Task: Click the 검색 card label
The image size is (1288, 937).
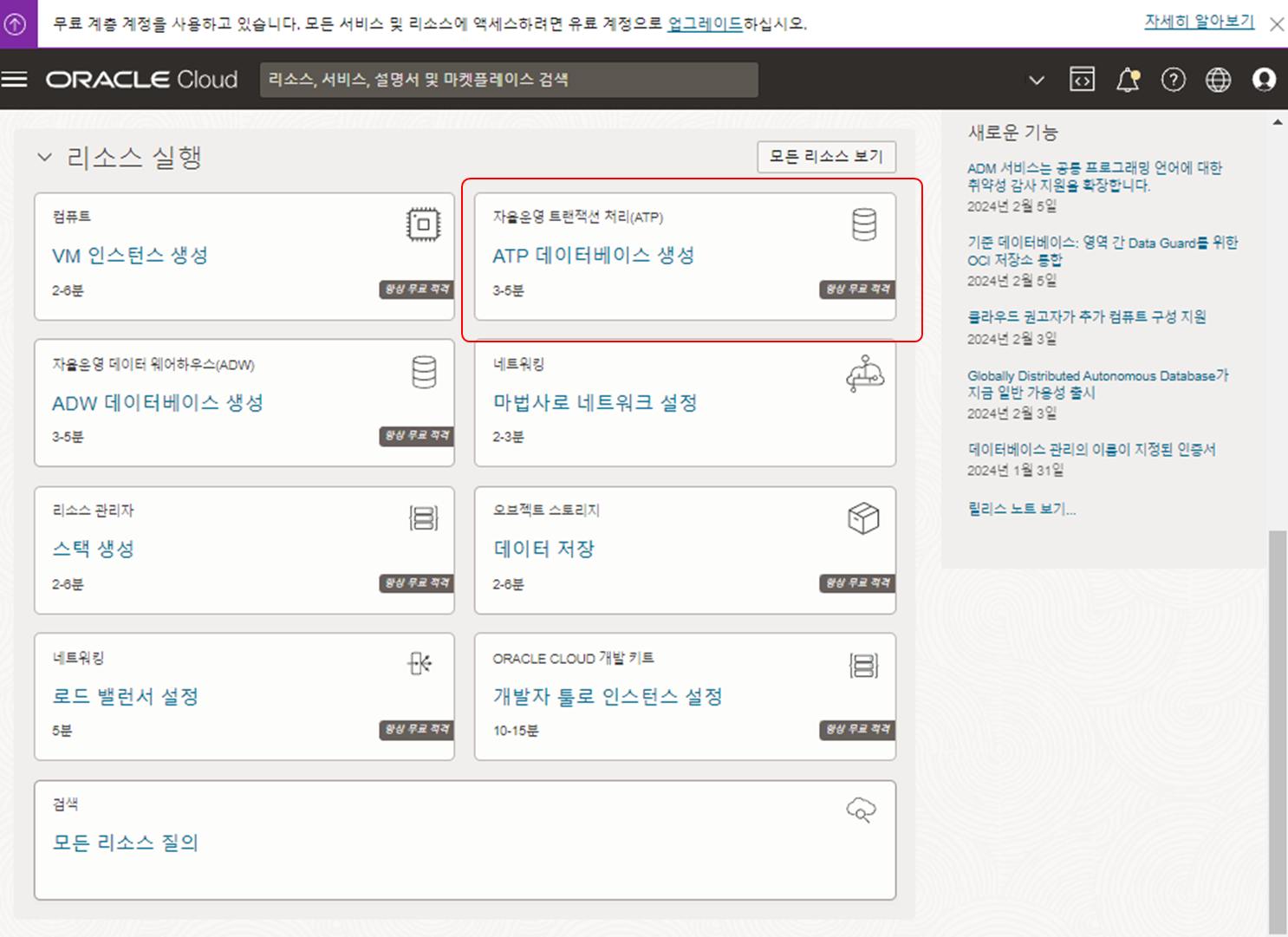Action: [65, 804]
